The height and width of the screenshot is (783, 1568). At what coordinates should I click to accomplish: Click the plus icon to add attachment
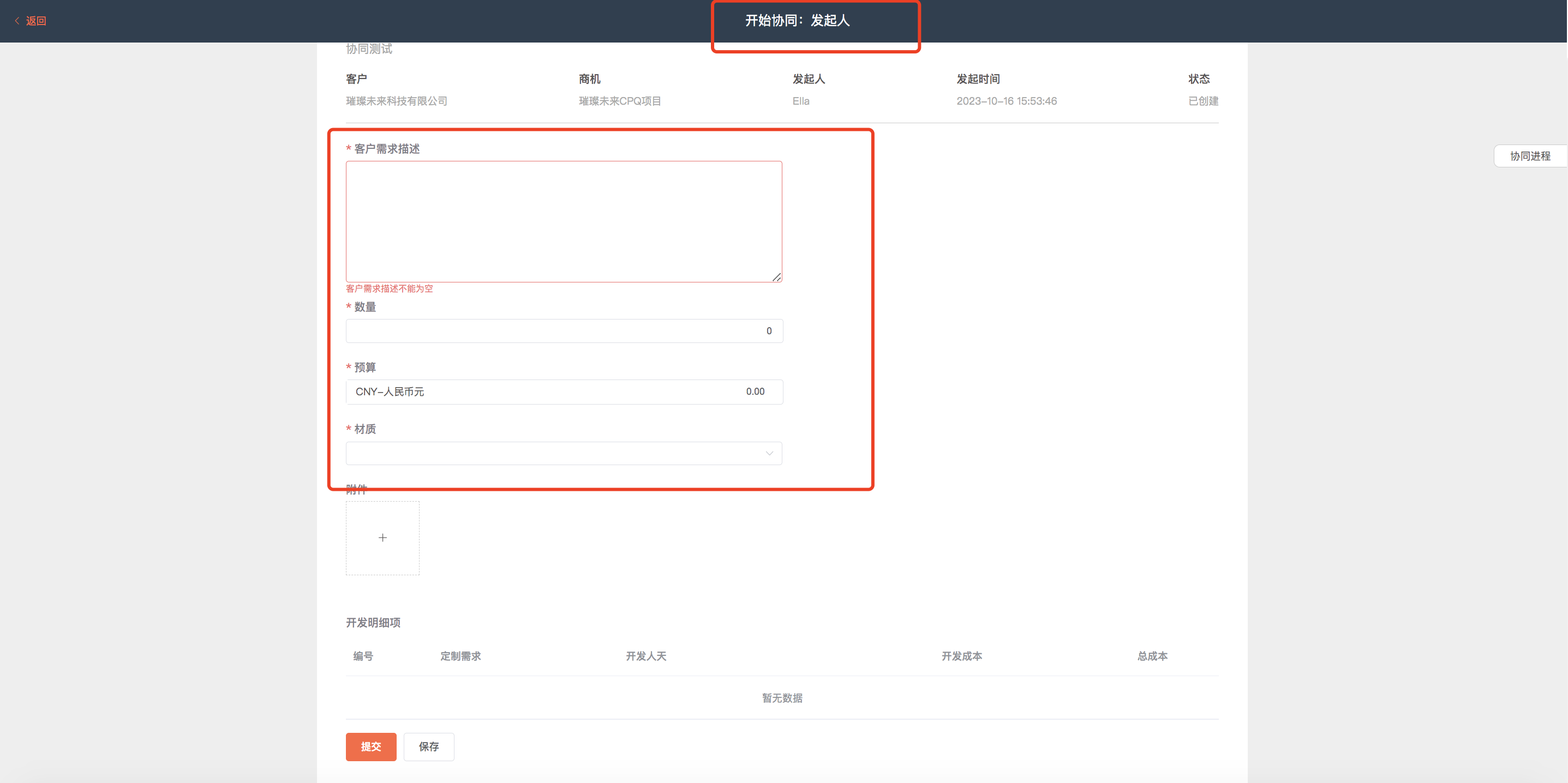[382, 538]
